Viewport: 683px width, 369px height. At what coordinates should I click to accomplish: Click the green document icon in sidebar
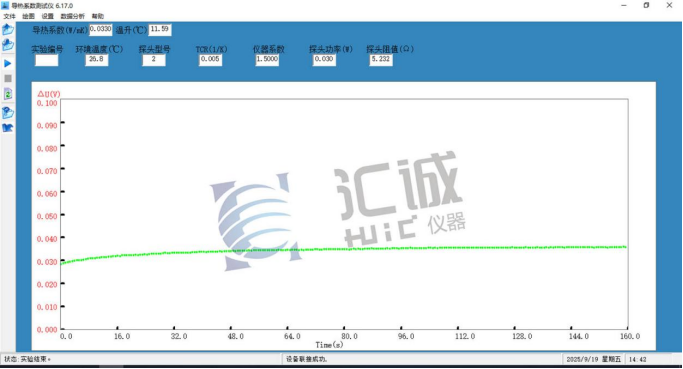8,94
